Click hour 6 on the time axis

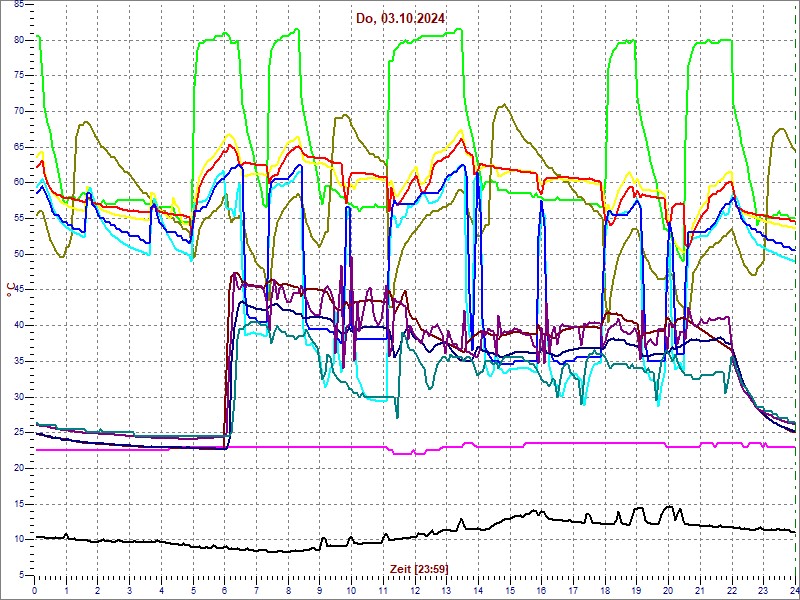pos(224,590)
